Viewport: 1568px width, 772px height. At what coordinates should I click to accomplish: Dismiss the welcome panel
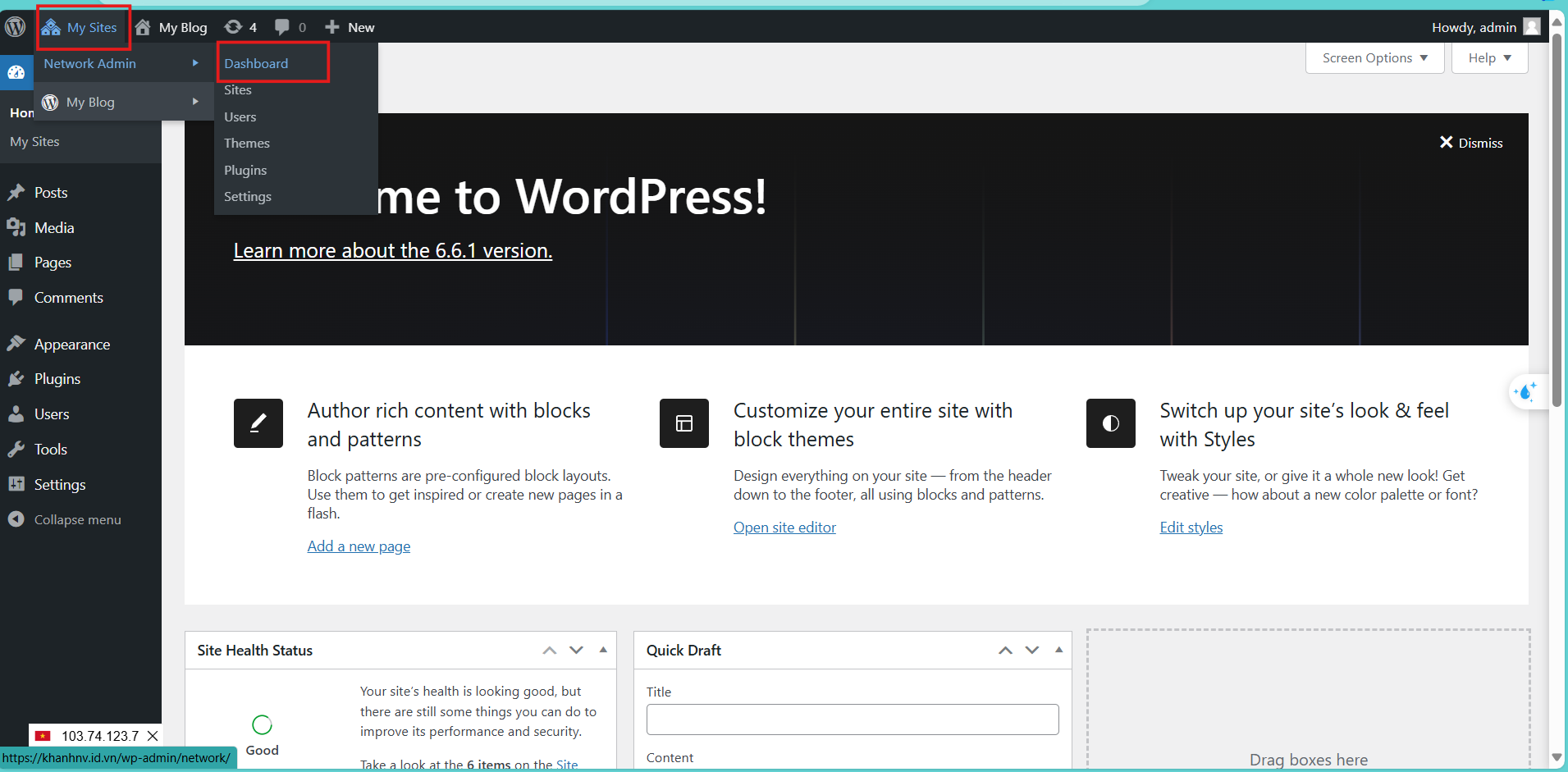coord(1471,143)
